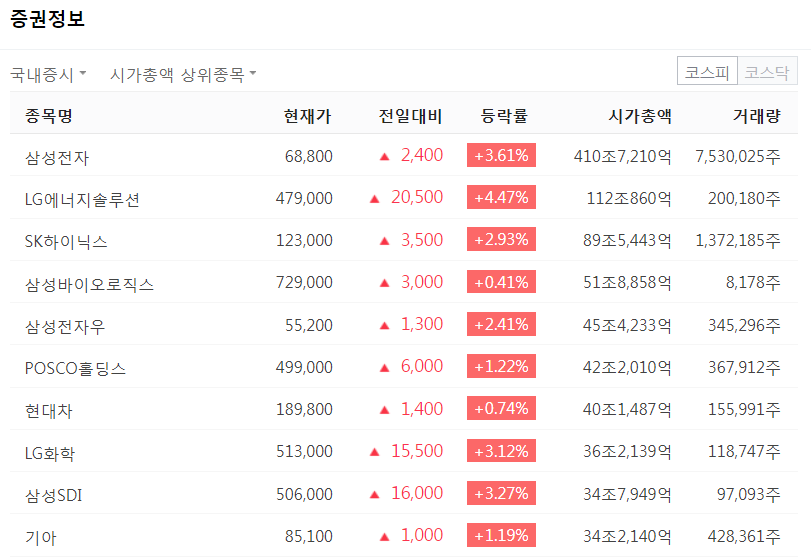811x560 pixels.
Task: Click the 513,000 current price
Action: [x=304, y=451]
